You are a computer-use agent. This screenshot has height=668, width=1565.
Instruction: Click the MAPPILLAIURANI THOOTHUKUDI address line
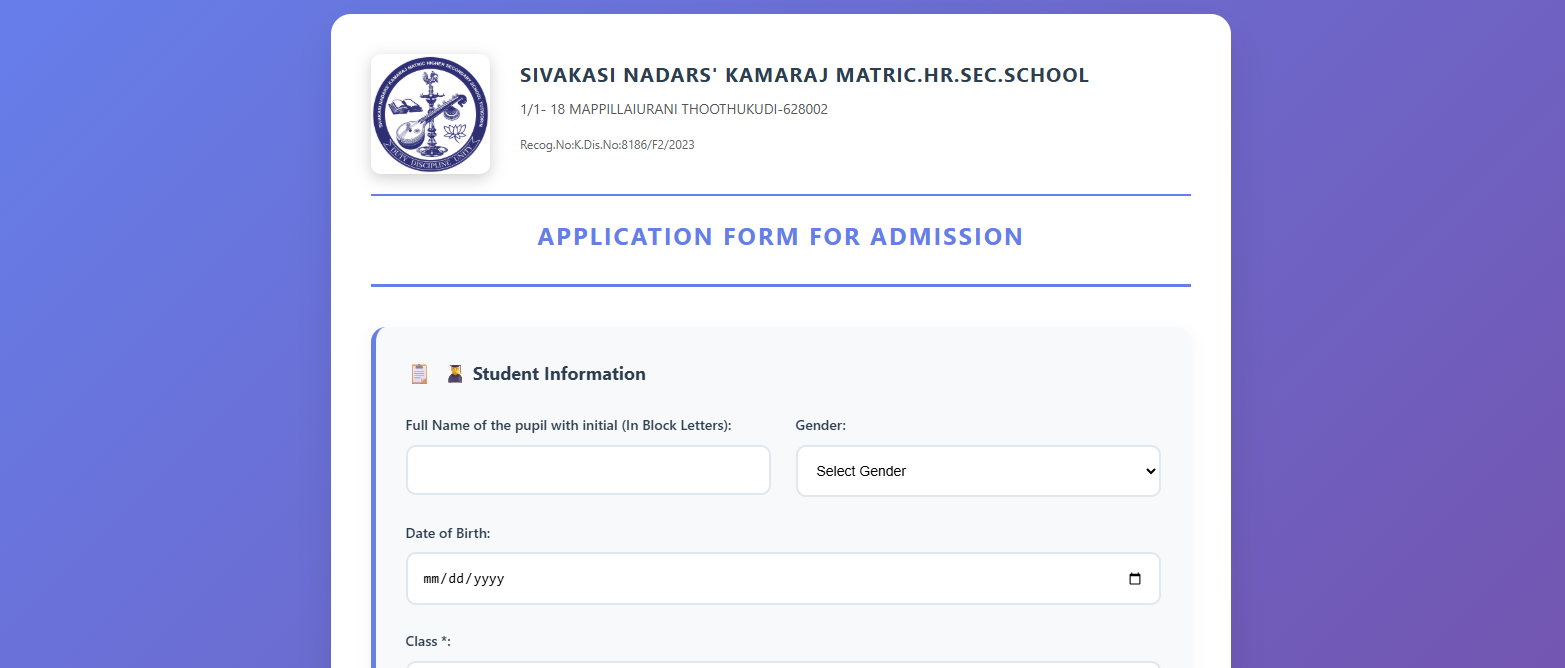(673, 109)
